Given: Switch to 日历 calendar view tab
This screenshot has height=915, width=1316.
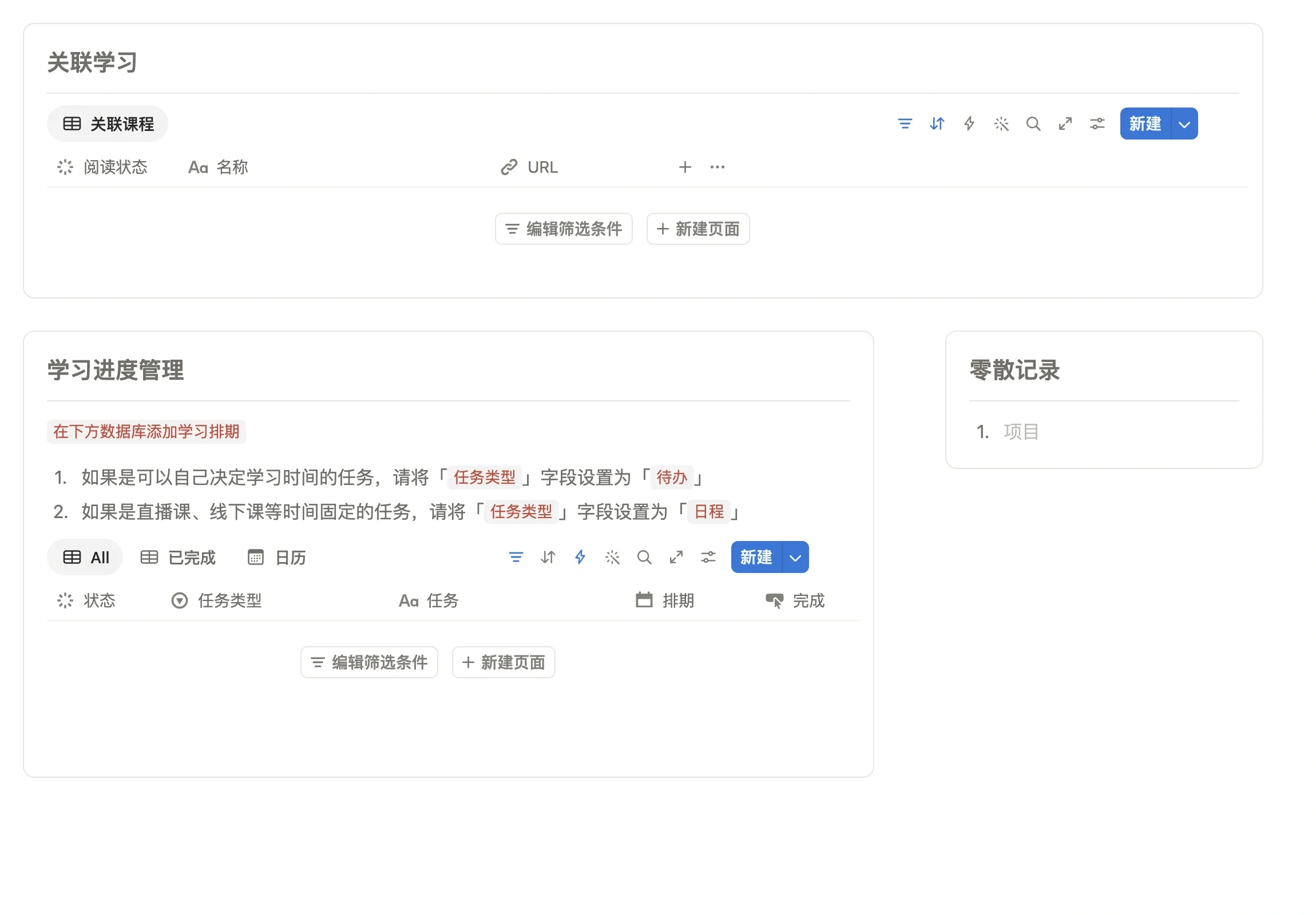Looking at the screenshot, I should pyautogui.click(x=276, y=557).
